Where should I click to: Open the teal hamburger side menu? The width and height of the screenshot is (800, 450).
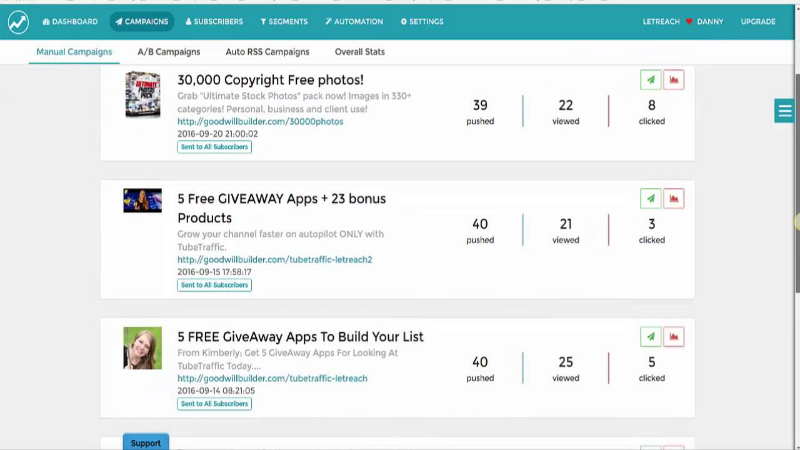[x=785, y=111]
